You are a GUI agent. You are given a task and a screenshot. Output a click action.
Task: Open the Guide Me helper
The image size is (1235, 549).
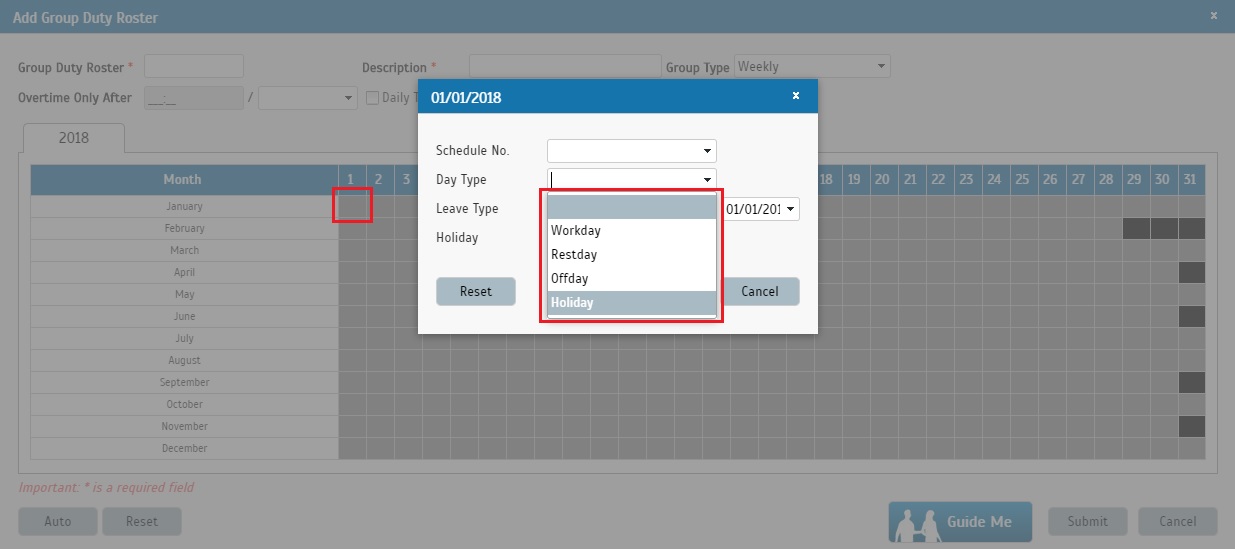tap(960, 522)
